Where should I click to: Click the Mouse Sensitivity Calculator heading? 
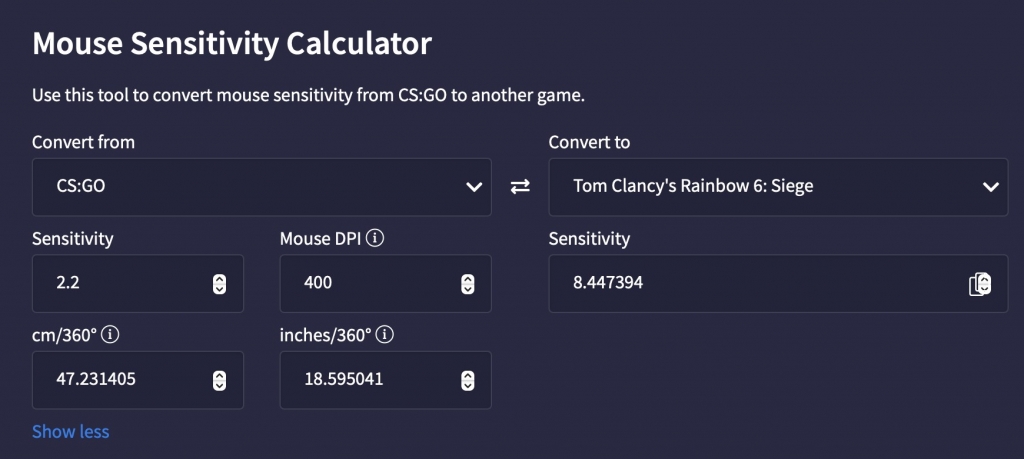click(x=232, y=44)
